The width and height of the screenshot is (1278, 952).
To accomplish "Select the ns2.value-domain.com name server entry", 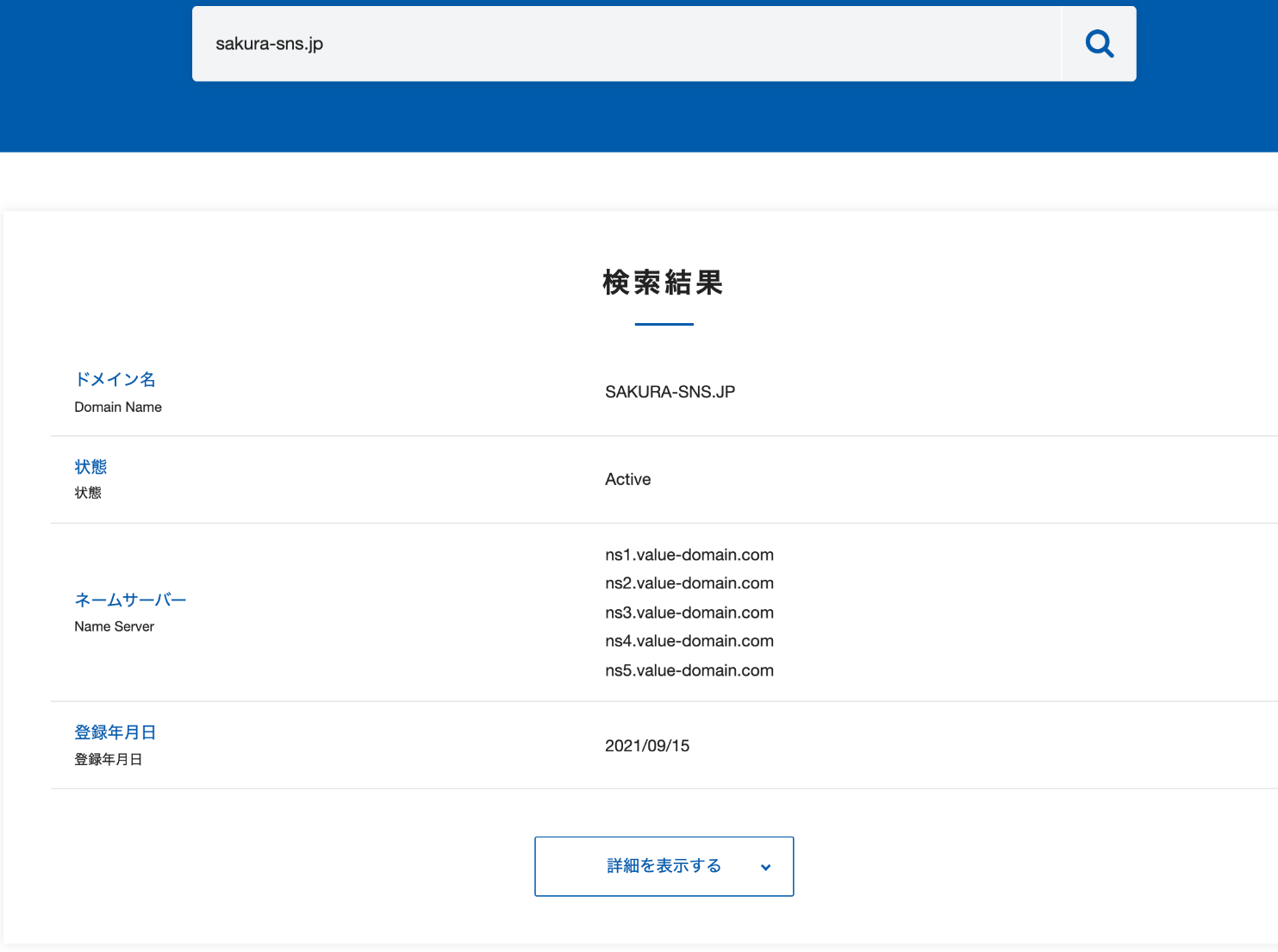I will (689, 583).
